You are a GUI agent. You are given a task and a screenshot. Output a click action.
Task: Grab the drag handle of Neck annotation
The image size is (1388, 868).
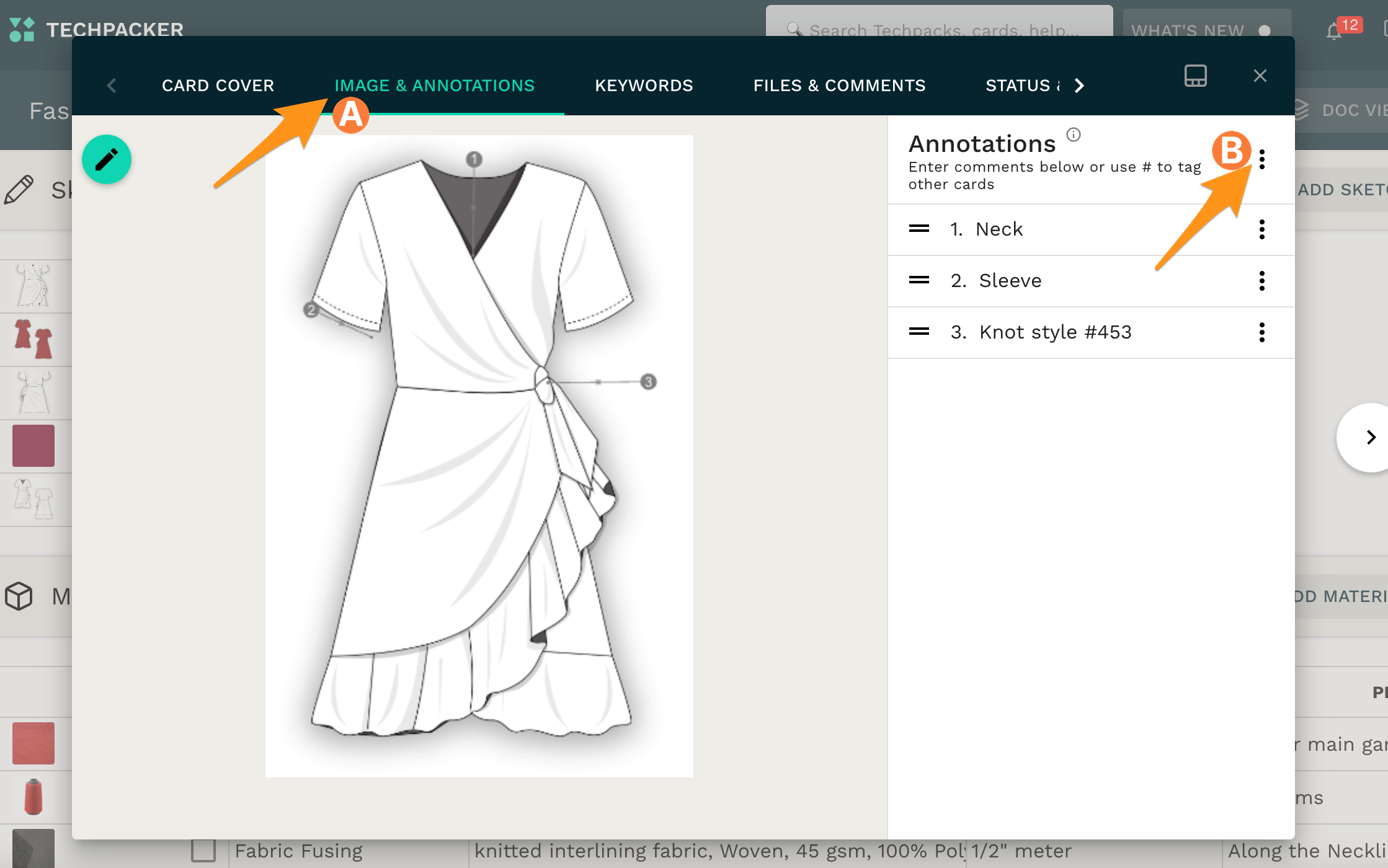(919, 229)
